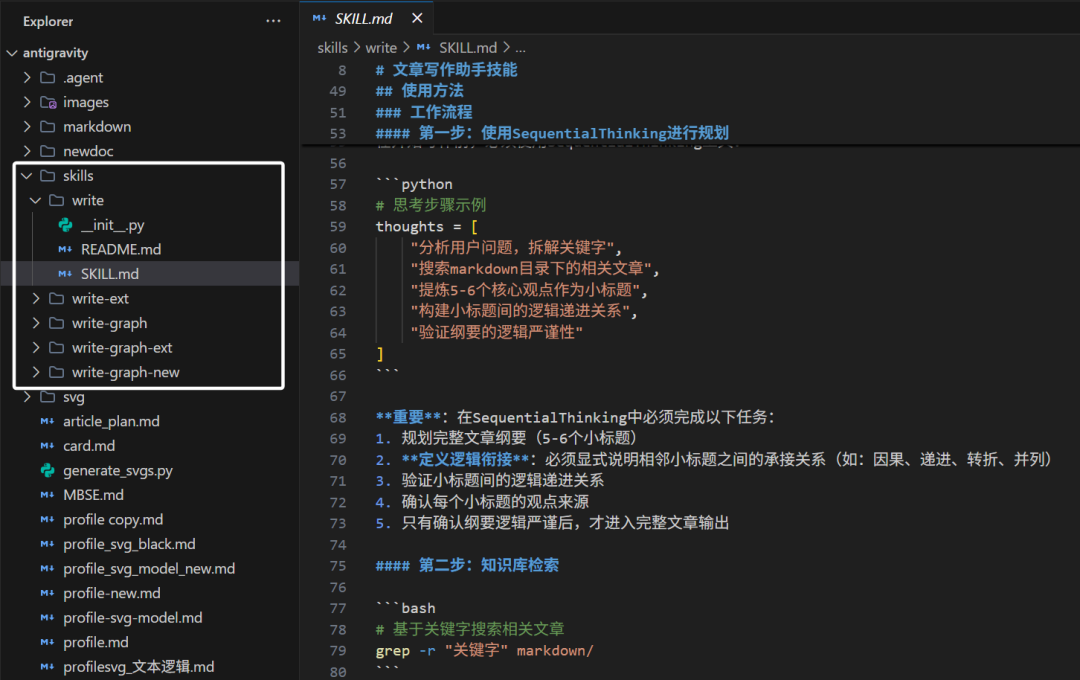
Task: Open card.md file
Action: point(89,446)
